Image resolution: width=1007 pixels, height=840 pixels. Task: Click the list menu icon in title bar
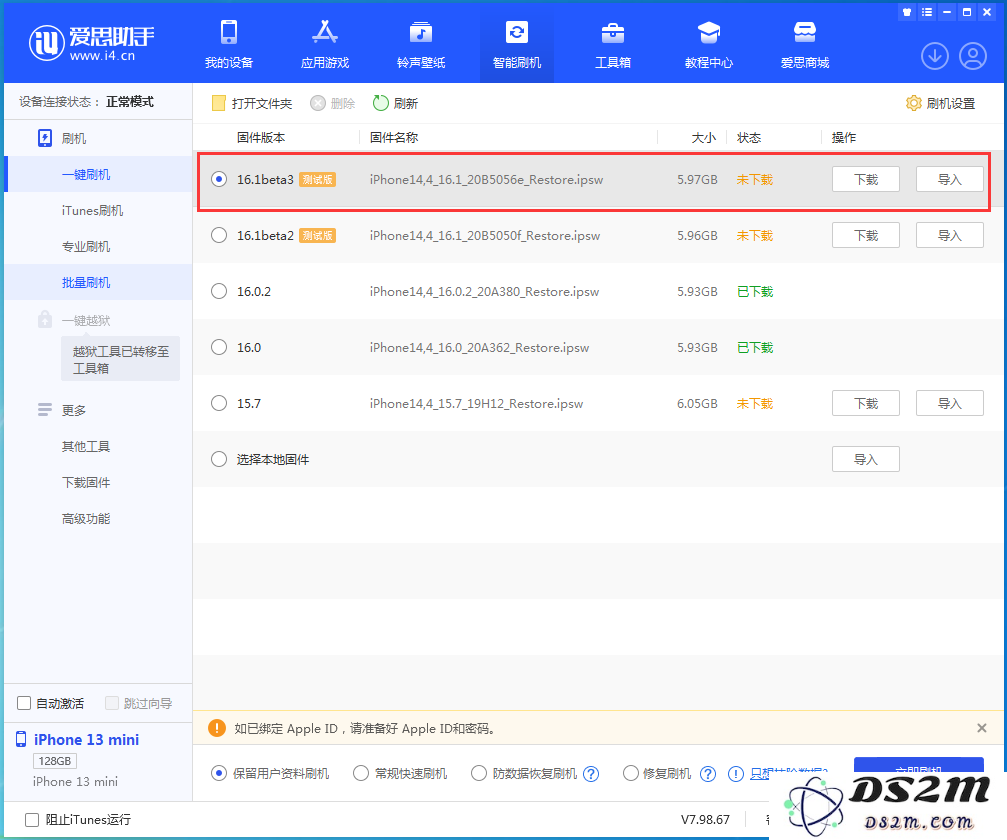(x=927, y=12)
